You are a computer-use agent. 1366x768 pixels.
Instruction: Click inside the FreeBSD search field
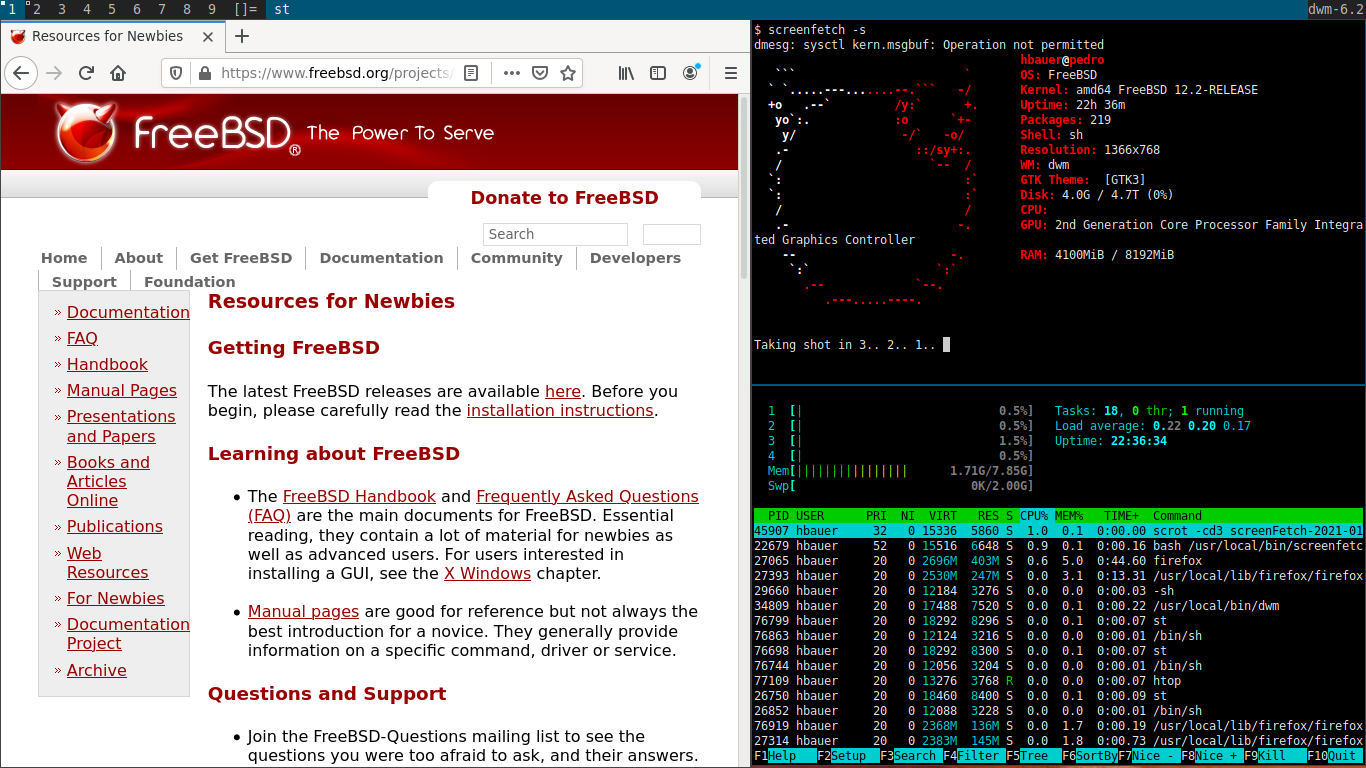coord(555,234)
